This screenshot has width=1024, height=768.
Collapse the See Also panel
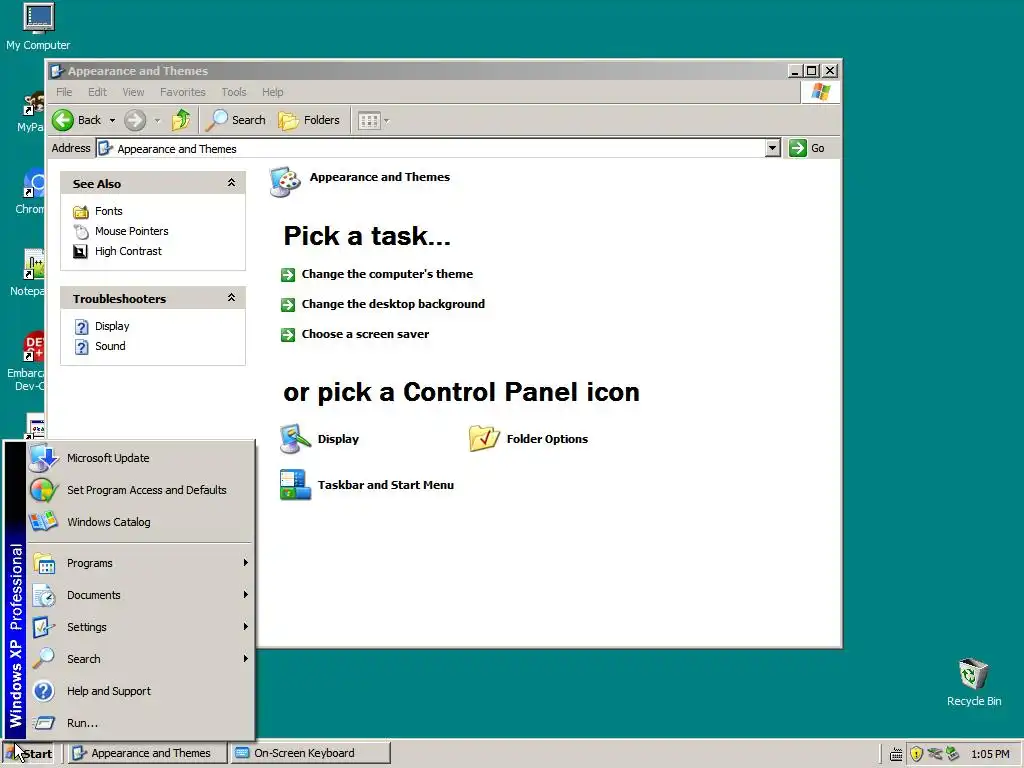231,184
